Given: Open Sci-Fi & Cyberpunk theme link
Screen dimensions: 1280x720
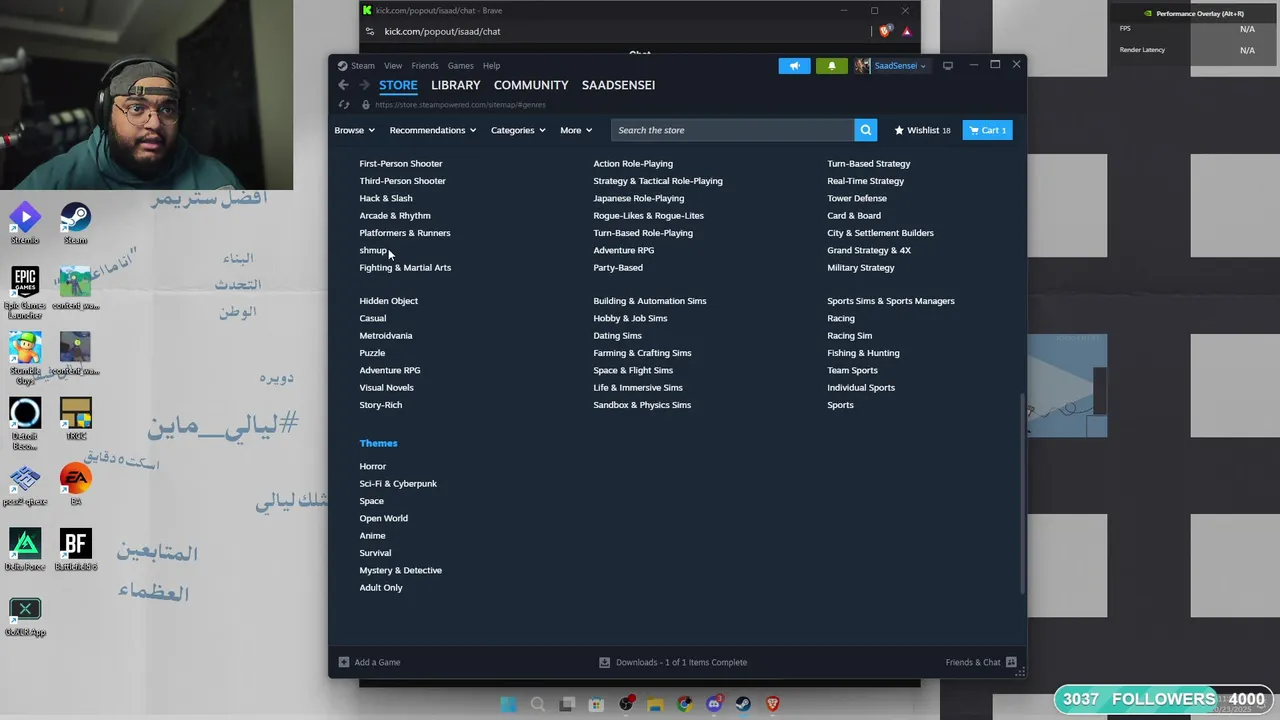Looking at the screenshot, I should 398,484.
